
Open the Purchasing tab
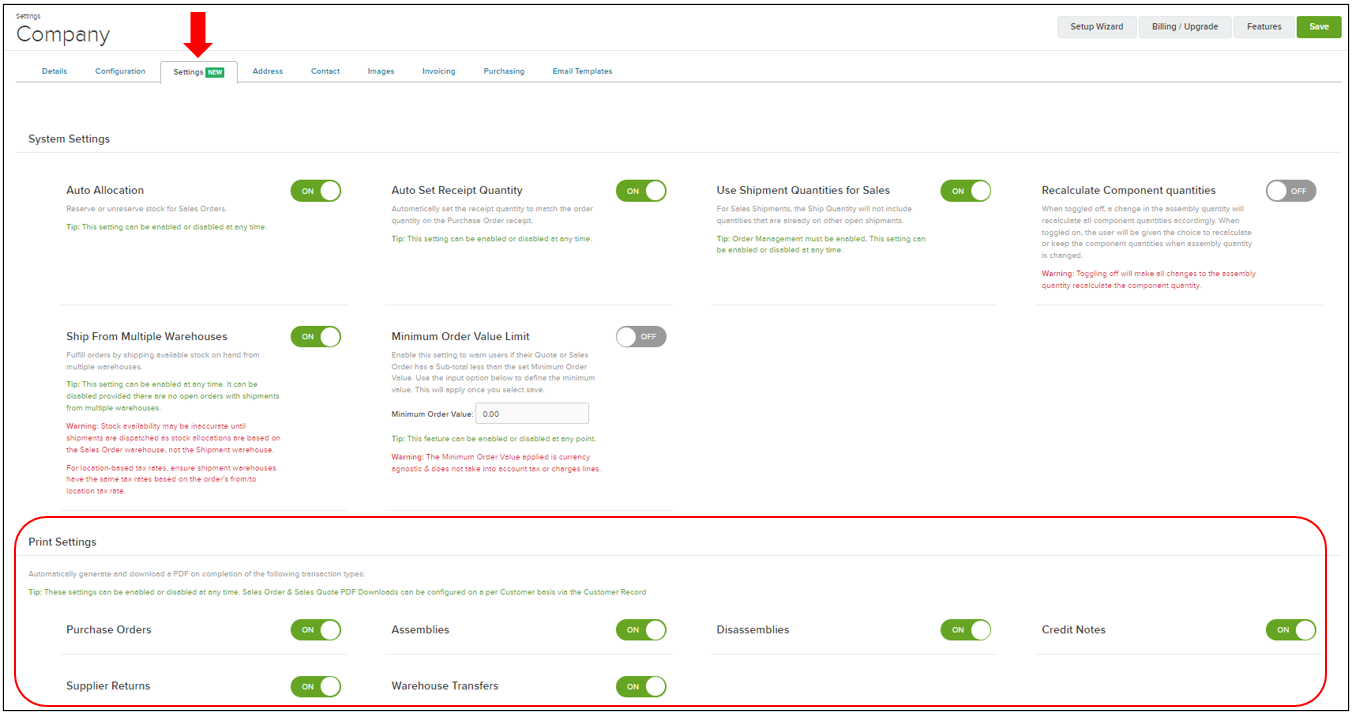pyautogui.click(x=504, y=71)
